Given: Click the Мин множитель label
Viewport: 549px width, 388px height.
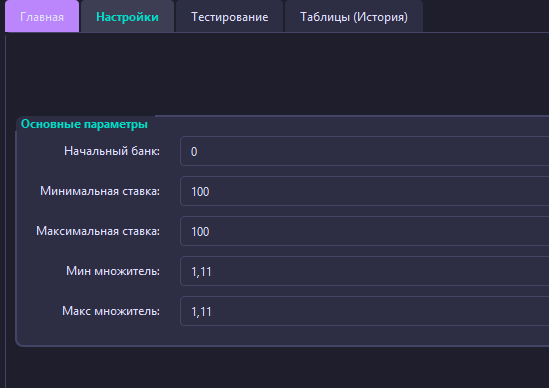Looking at the screenshot, I should coord(113,271).
